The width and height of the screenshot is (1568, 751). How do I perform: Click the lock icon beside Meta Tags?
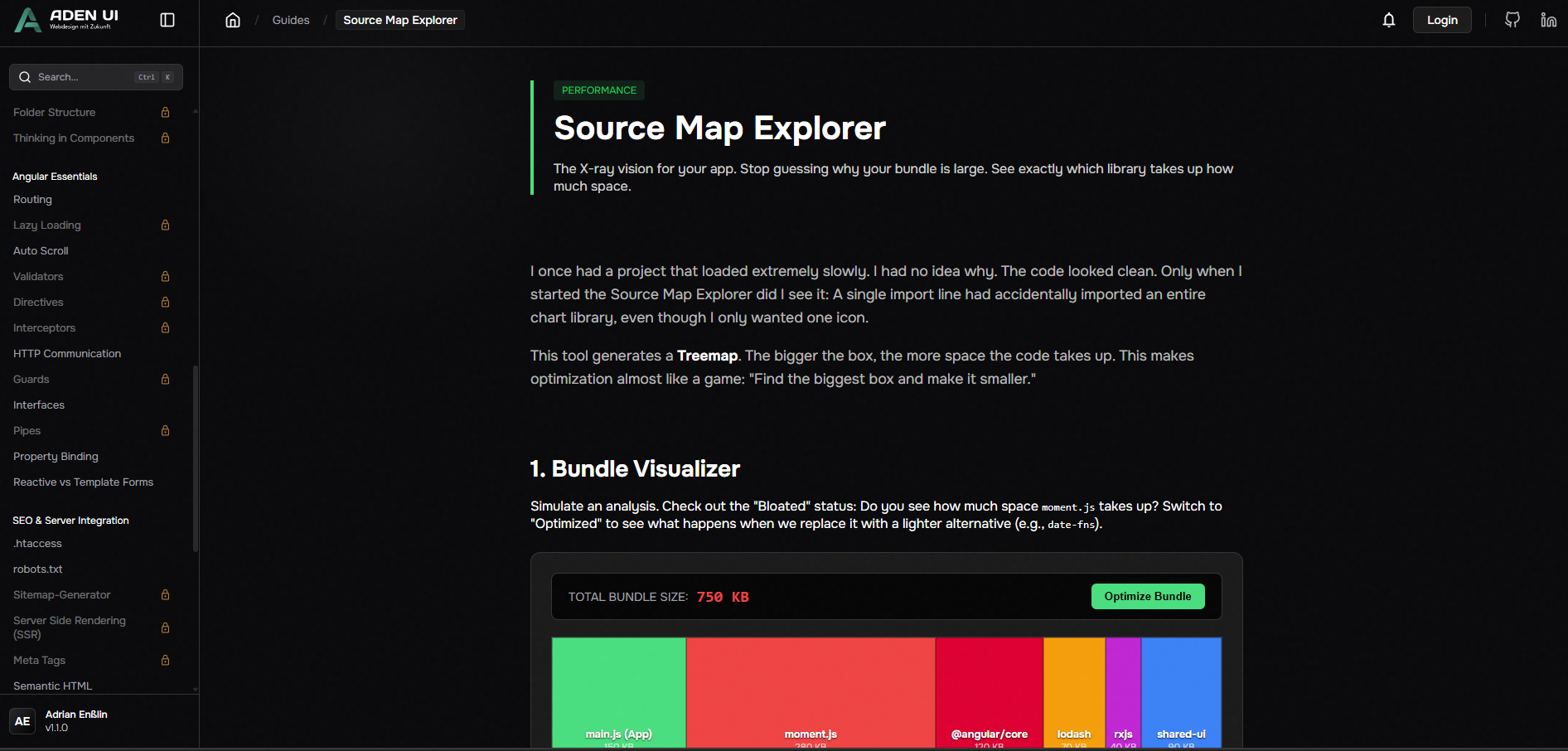click(x=165, y=660)
